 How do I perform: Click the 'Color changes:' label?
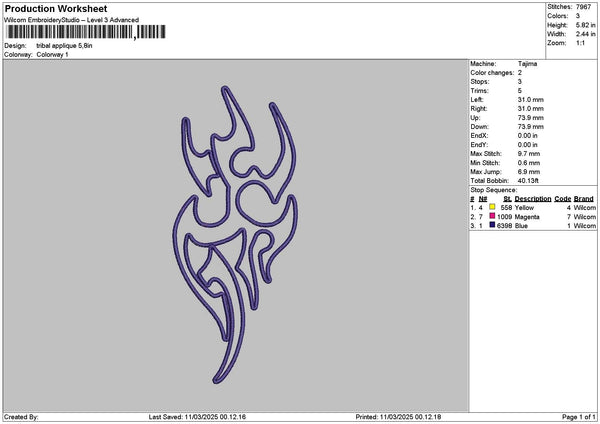tap(492, 73)
